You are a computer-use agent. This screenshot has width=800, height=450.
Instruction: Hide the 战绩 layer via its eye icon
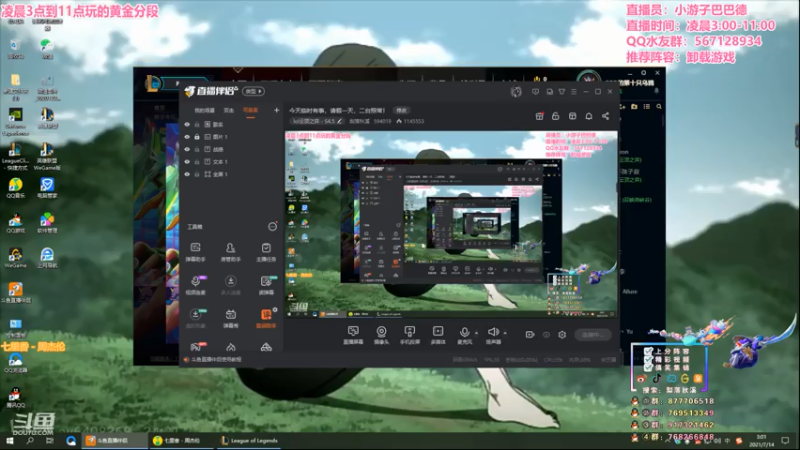click(187, 149)
